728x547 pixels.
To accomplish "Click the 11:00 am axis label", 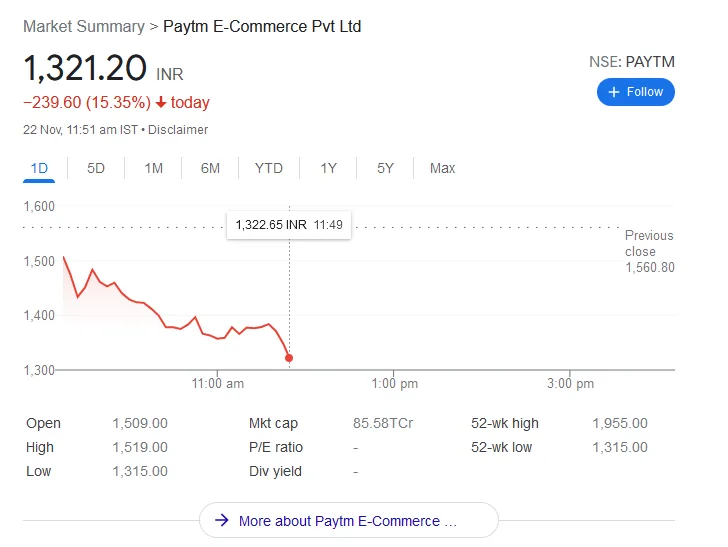I will [x=217, y=384].
